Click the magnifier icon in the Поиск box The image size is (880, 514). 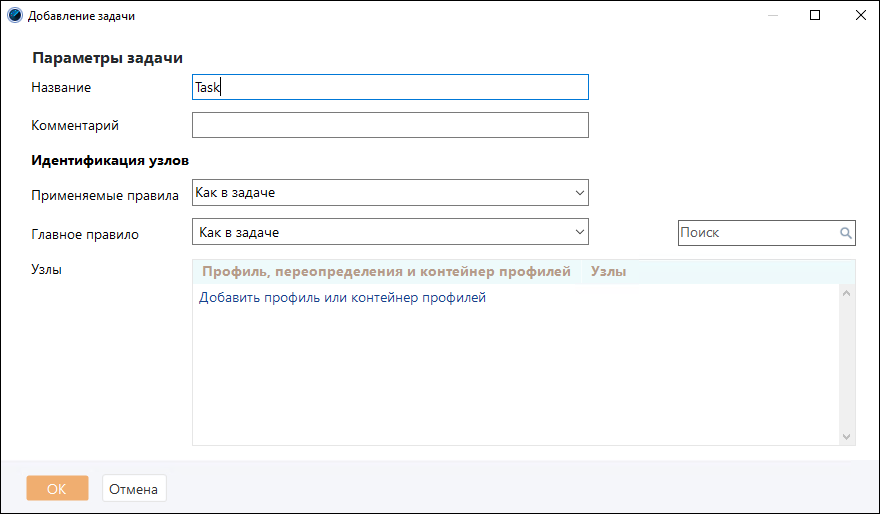click(x=845, y=233)
